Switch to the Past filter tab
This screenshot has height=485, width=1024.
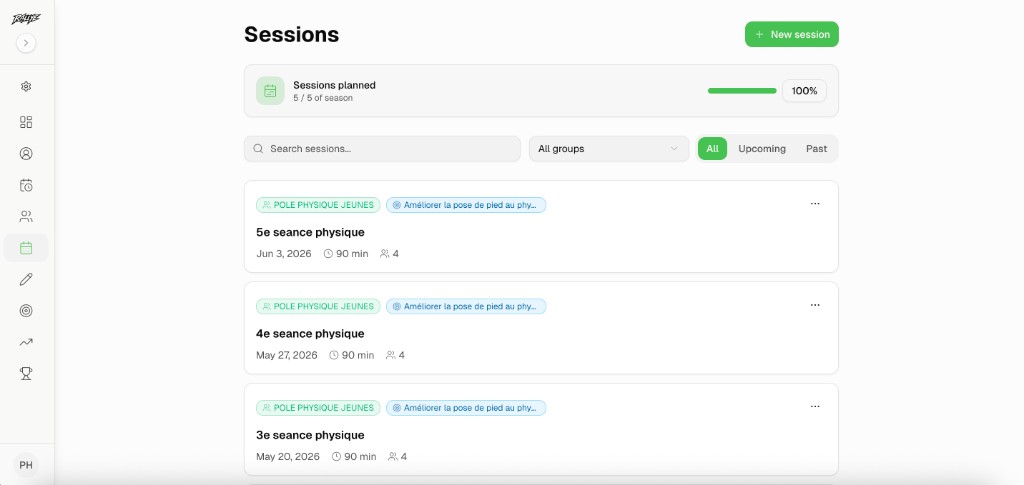click(x=816, y=149)
